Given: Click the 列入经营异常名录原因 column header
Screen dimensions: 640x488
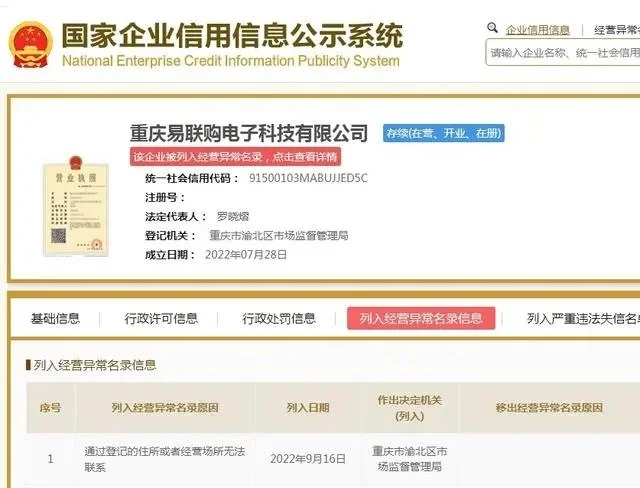Looking at the screenshot, I should 165,408.
